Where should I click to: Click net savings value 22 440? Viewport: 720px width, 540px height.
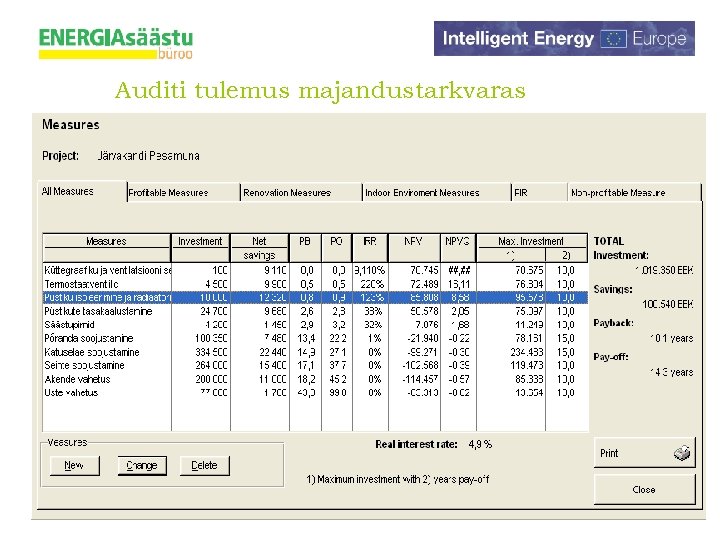coord(273,352)
